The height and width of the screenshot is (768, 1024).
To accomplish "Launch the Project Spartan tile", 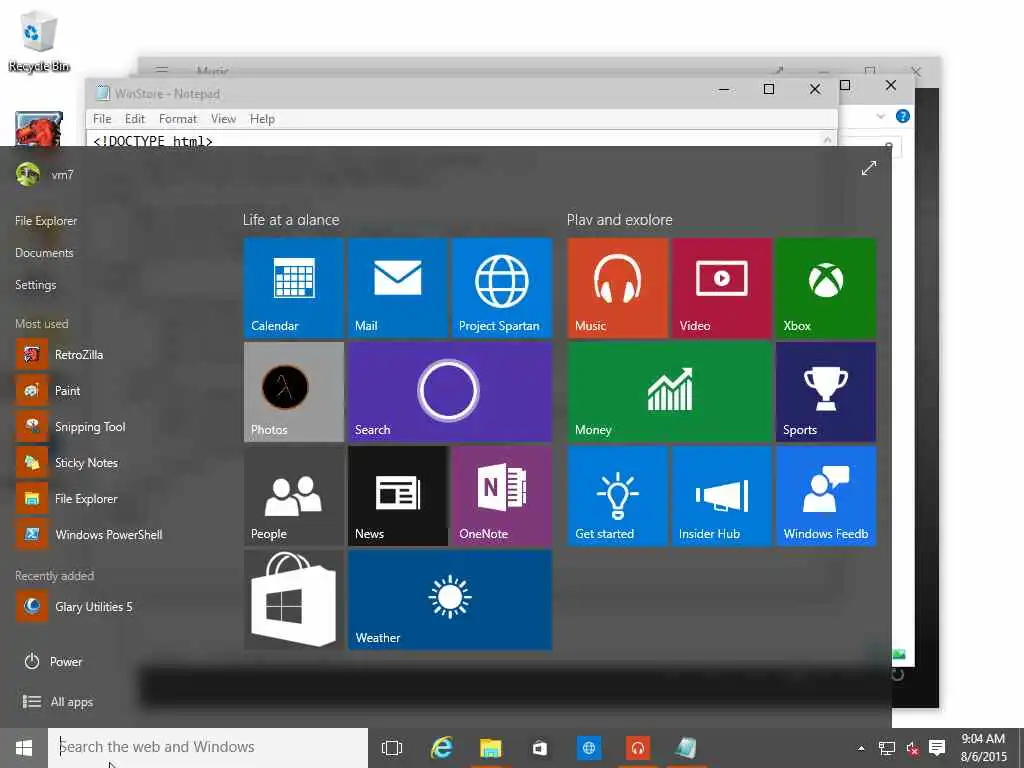I will pos(502,287).
